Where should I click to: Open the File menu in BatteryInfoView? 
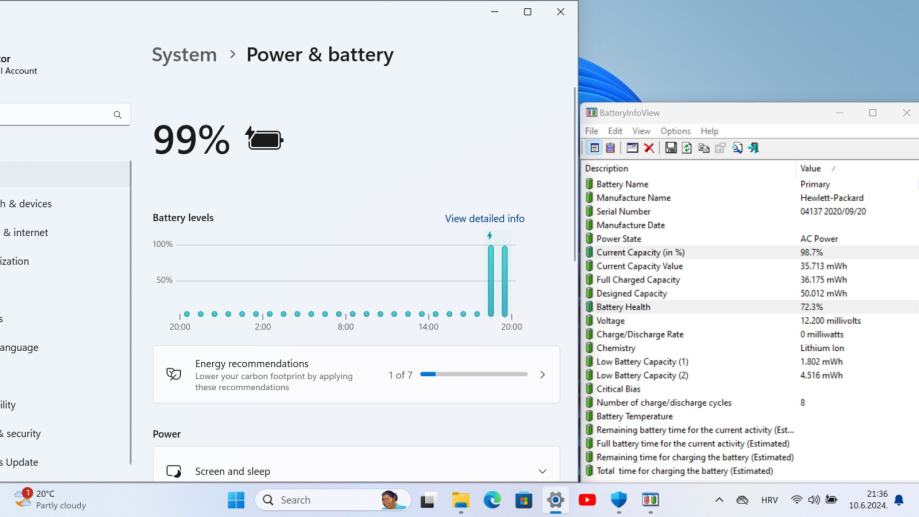click(x=591, y=131)
